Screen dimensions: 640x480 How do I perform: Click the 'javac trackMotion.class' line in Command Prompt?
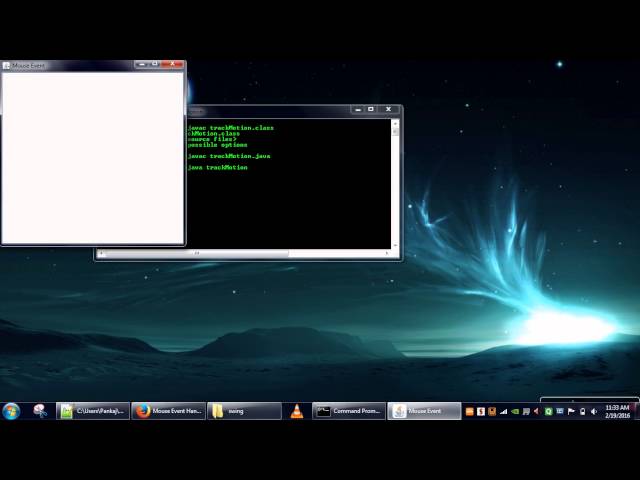tap(231, 128)
